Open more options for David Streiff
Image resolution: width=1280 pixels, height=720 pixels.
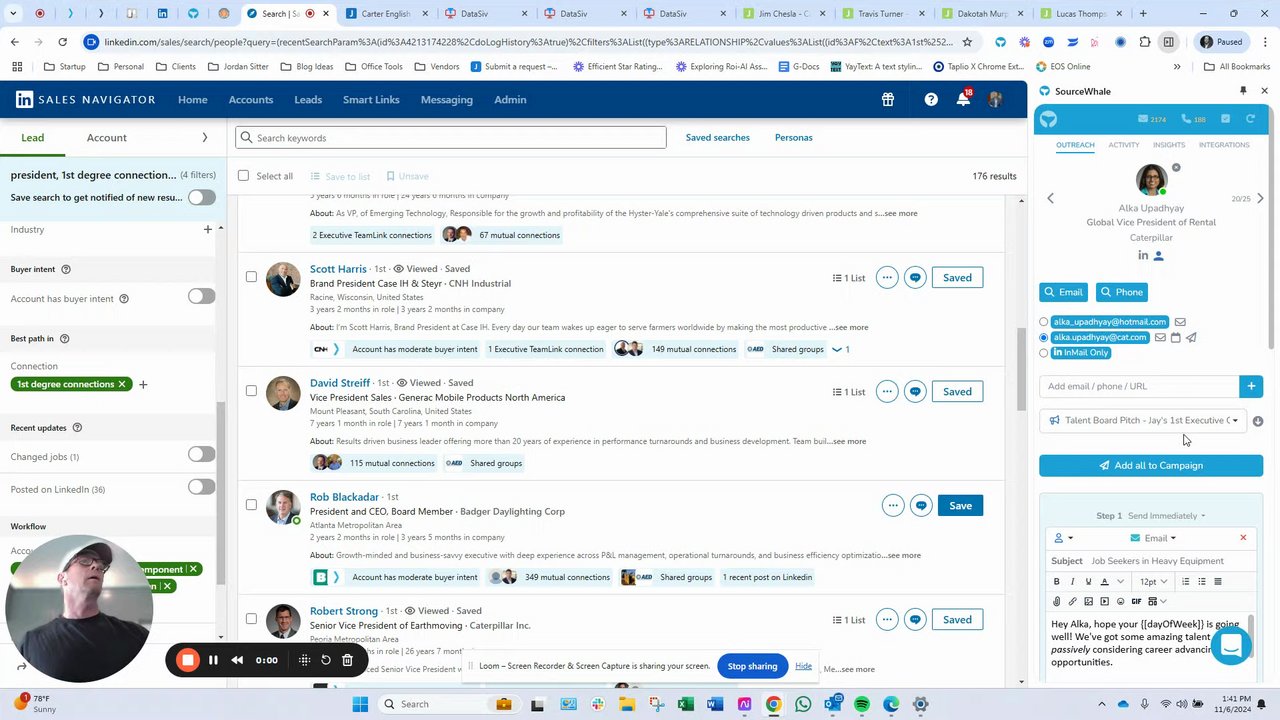coord(887,391)
